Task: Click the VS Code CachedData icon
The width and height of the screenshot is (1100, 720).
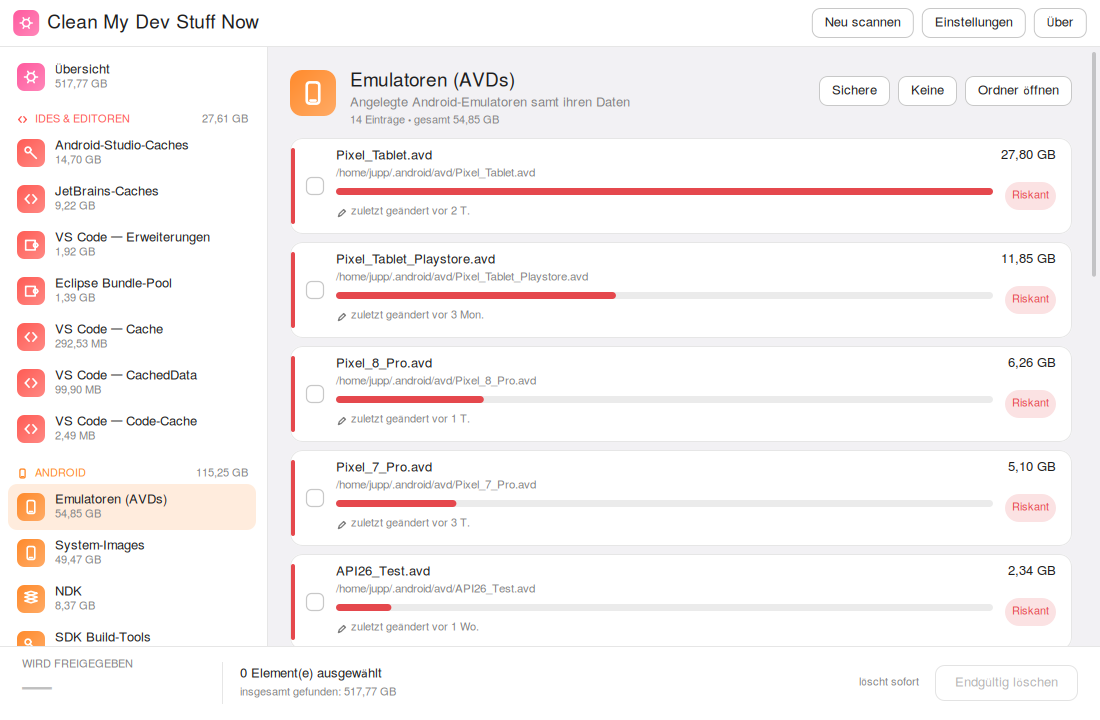Action: coord(31,382)
